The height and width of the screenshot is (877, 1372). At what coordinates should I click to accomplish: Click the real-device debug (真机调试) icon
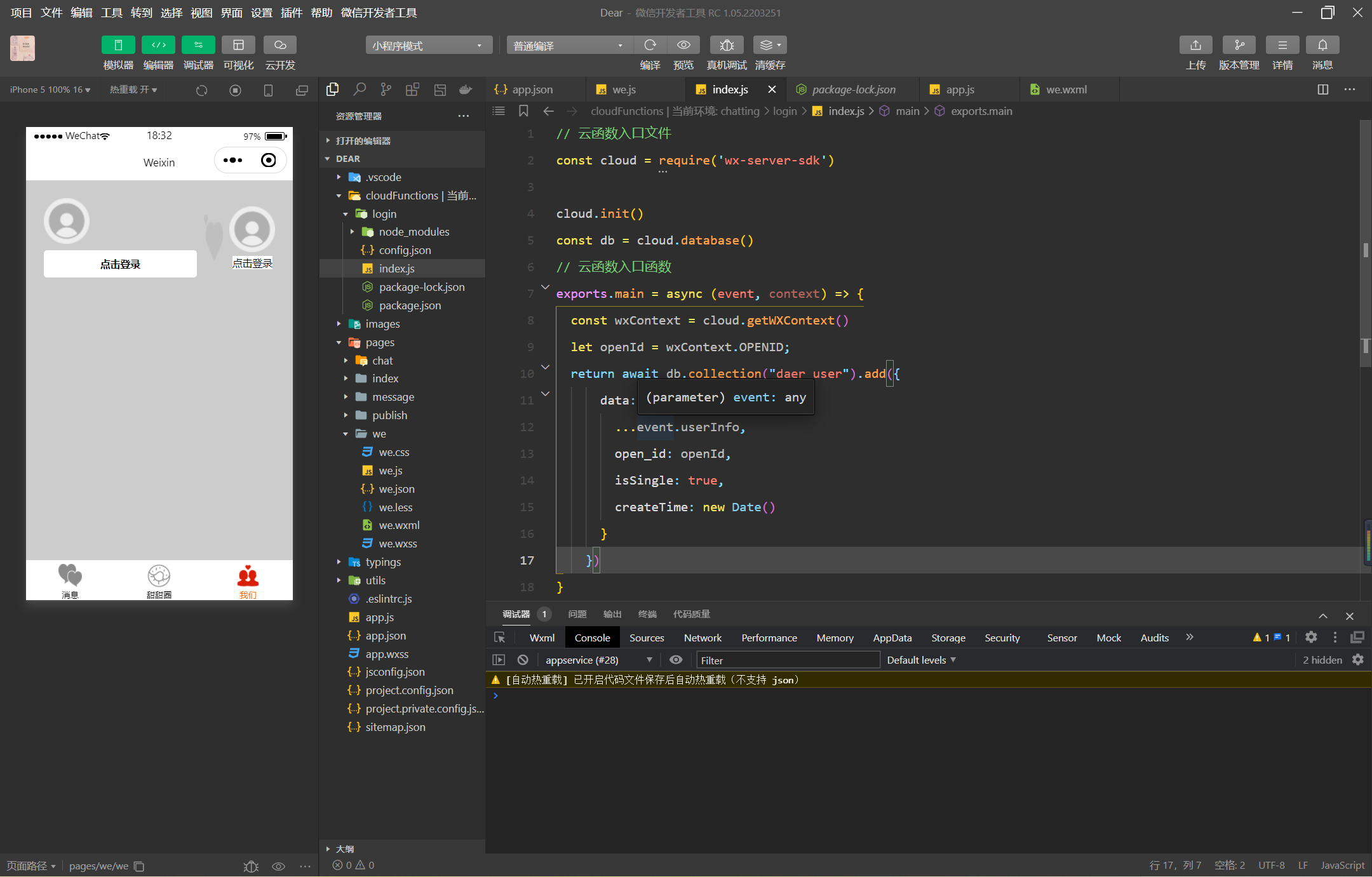727,45
